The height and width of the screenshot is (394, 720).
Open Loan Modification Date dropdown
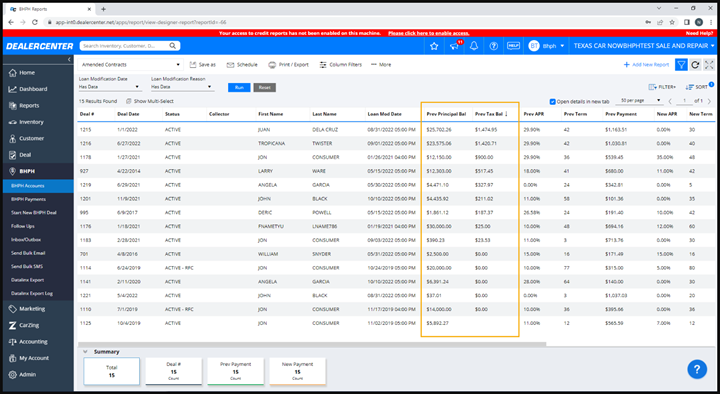109,87
